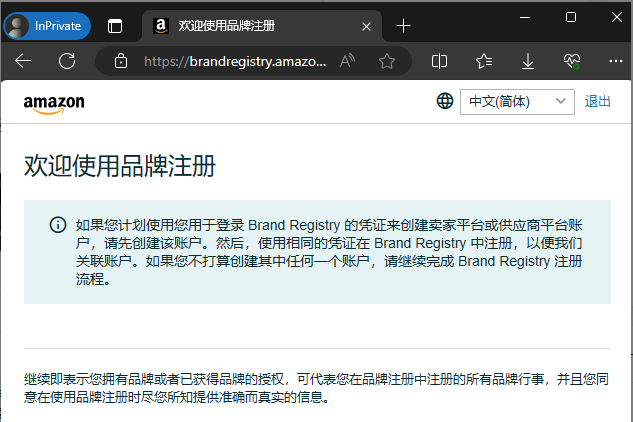Click the paragraph starting 继续即表示您拥有品牌

[x=316, y=388]
